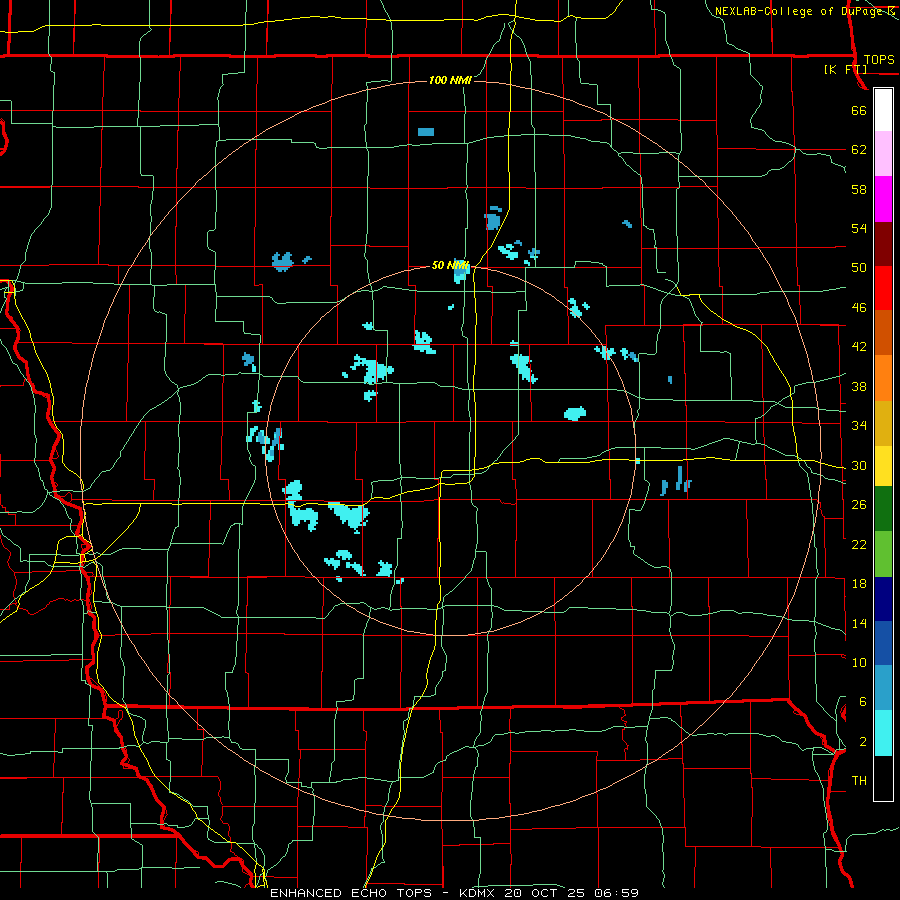Click the legend value 6
Viewport: 900px width, 900px height.
pyautogui.click(x=862, y=702)
